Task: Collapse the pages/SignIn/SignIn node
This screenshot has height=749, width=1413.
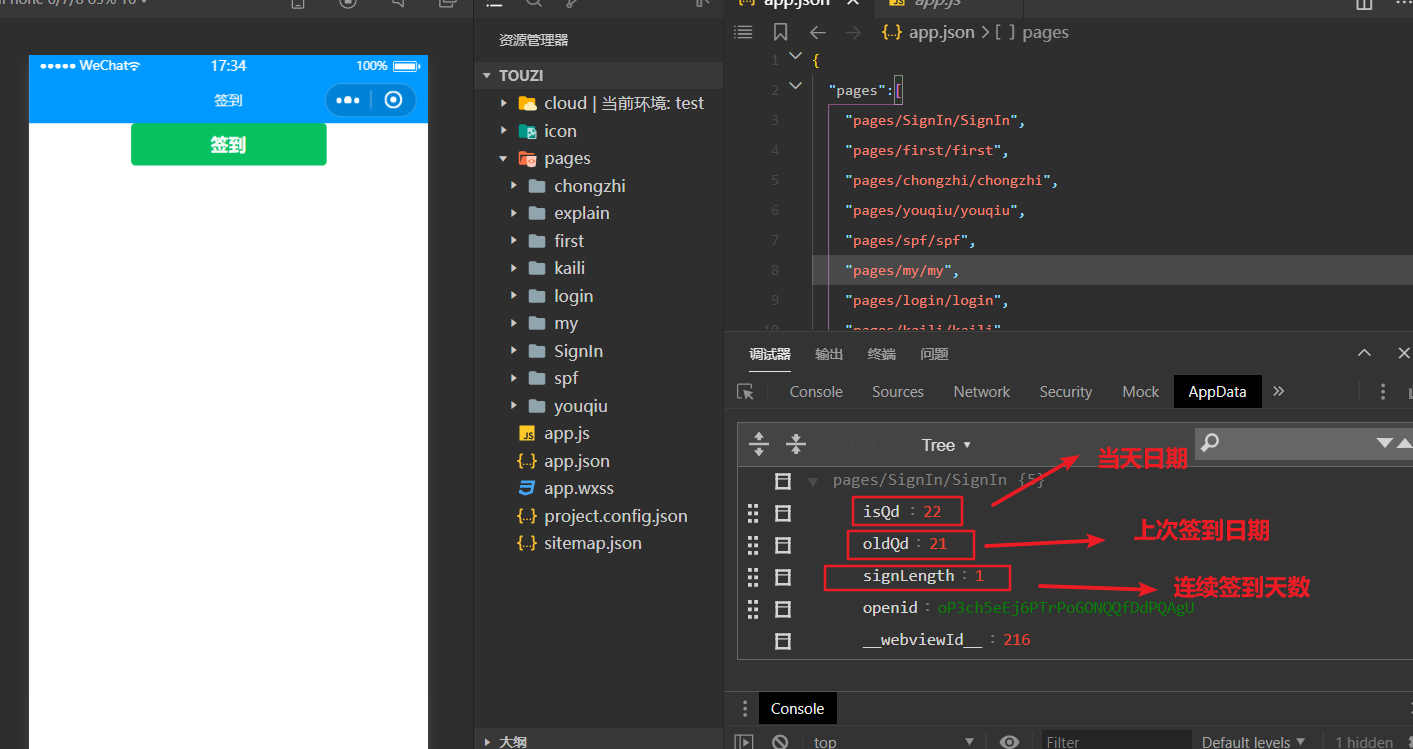Action: pyautogui.click(x=813, y=482)
